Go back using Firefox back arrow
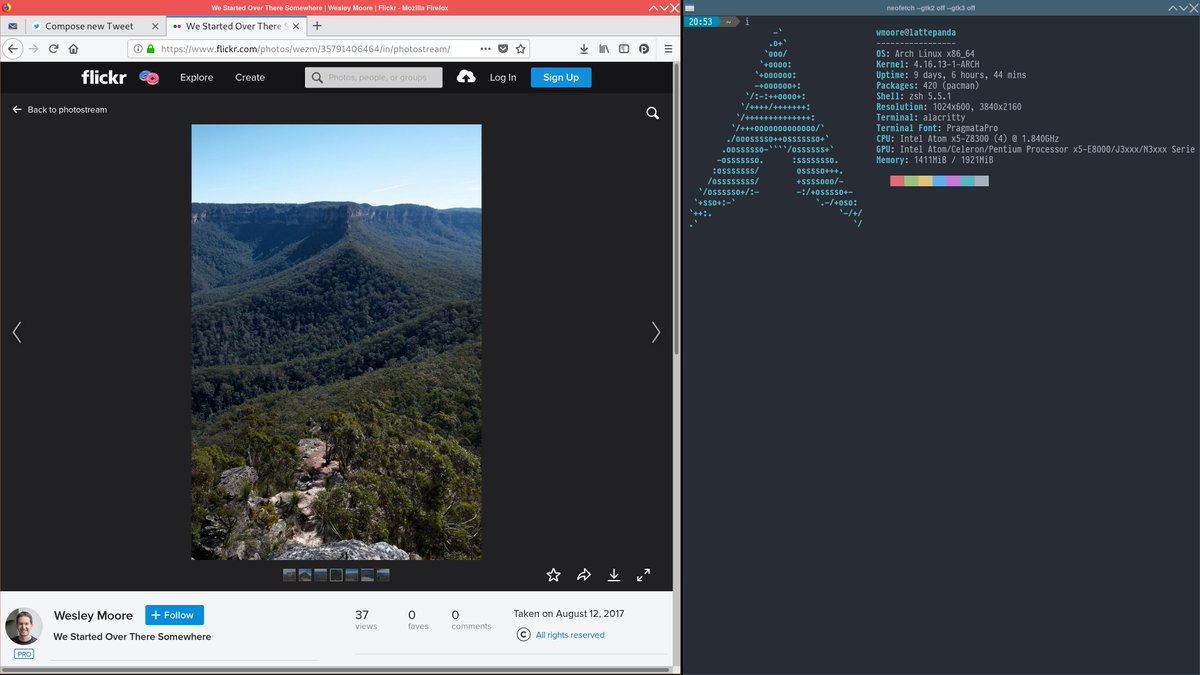Image resolution: width=1200 pixels, height=675 pixels. point(13,48)
